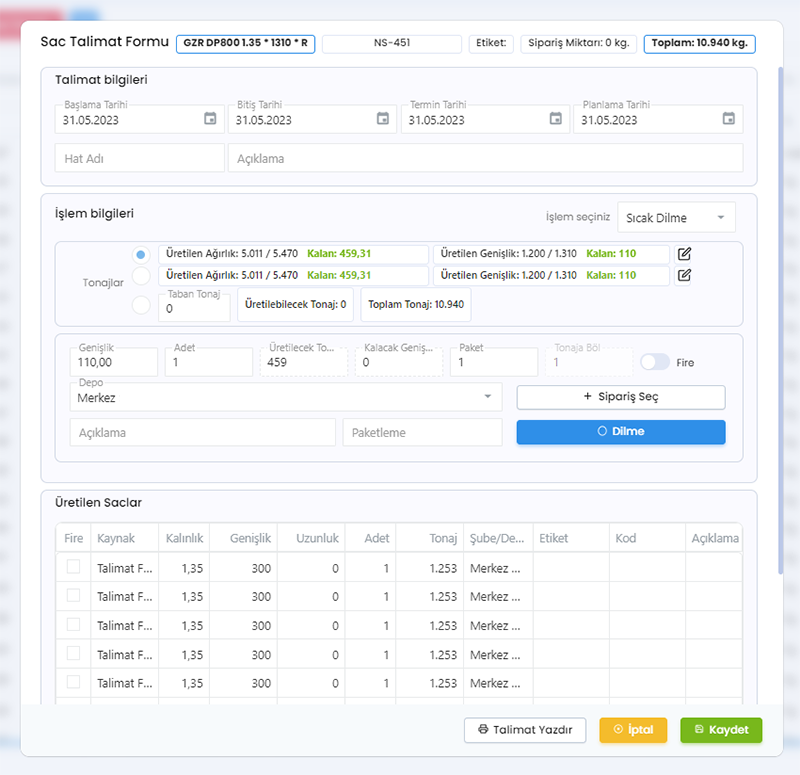Edit the first tonnage row with the pencil icon
This screenshot has height=775, width=800.
pyautogui.click(x=684, y=254)
